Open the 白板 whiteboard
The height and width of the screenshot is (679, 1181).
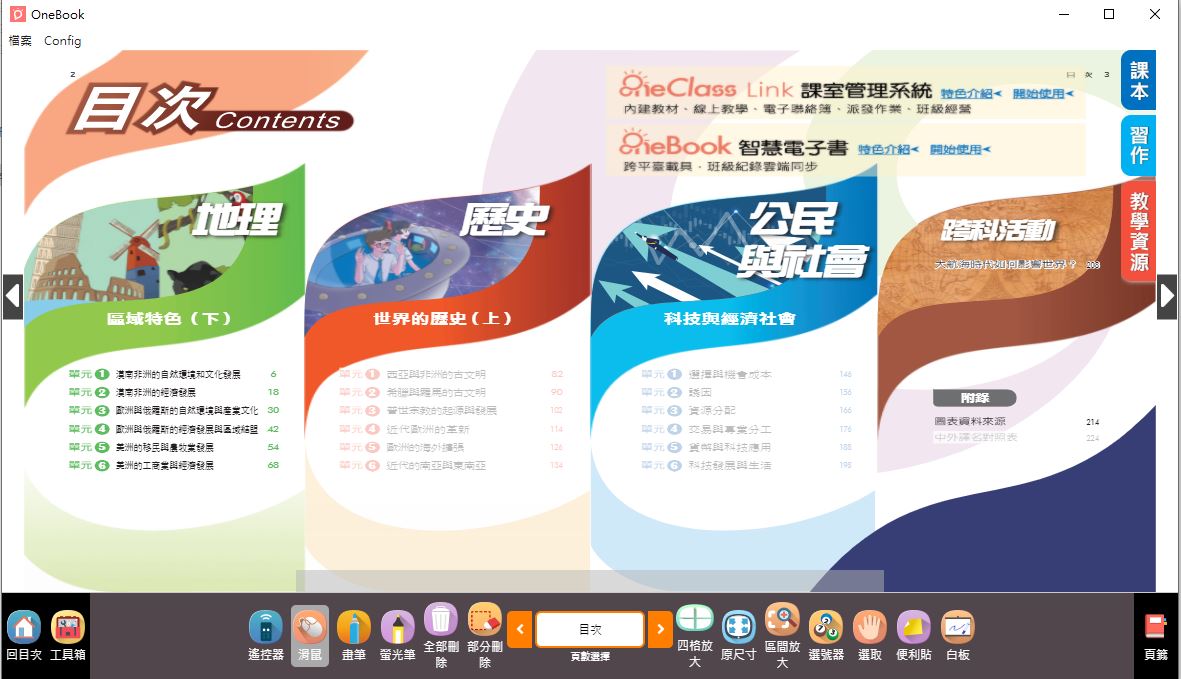[957, 635]
